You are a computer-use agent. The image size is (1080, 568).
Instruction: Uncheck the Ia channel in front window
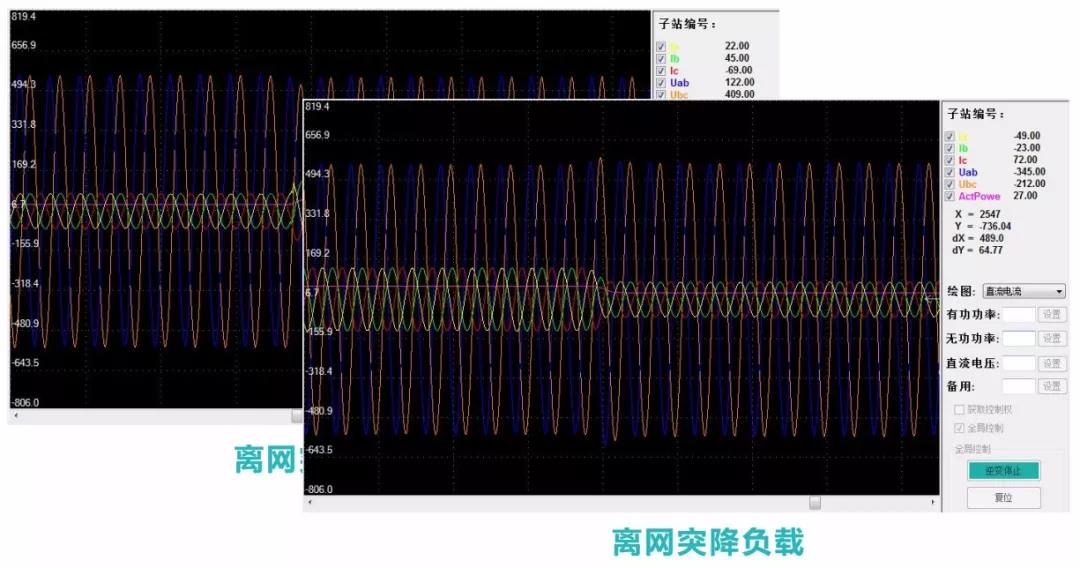950,136
